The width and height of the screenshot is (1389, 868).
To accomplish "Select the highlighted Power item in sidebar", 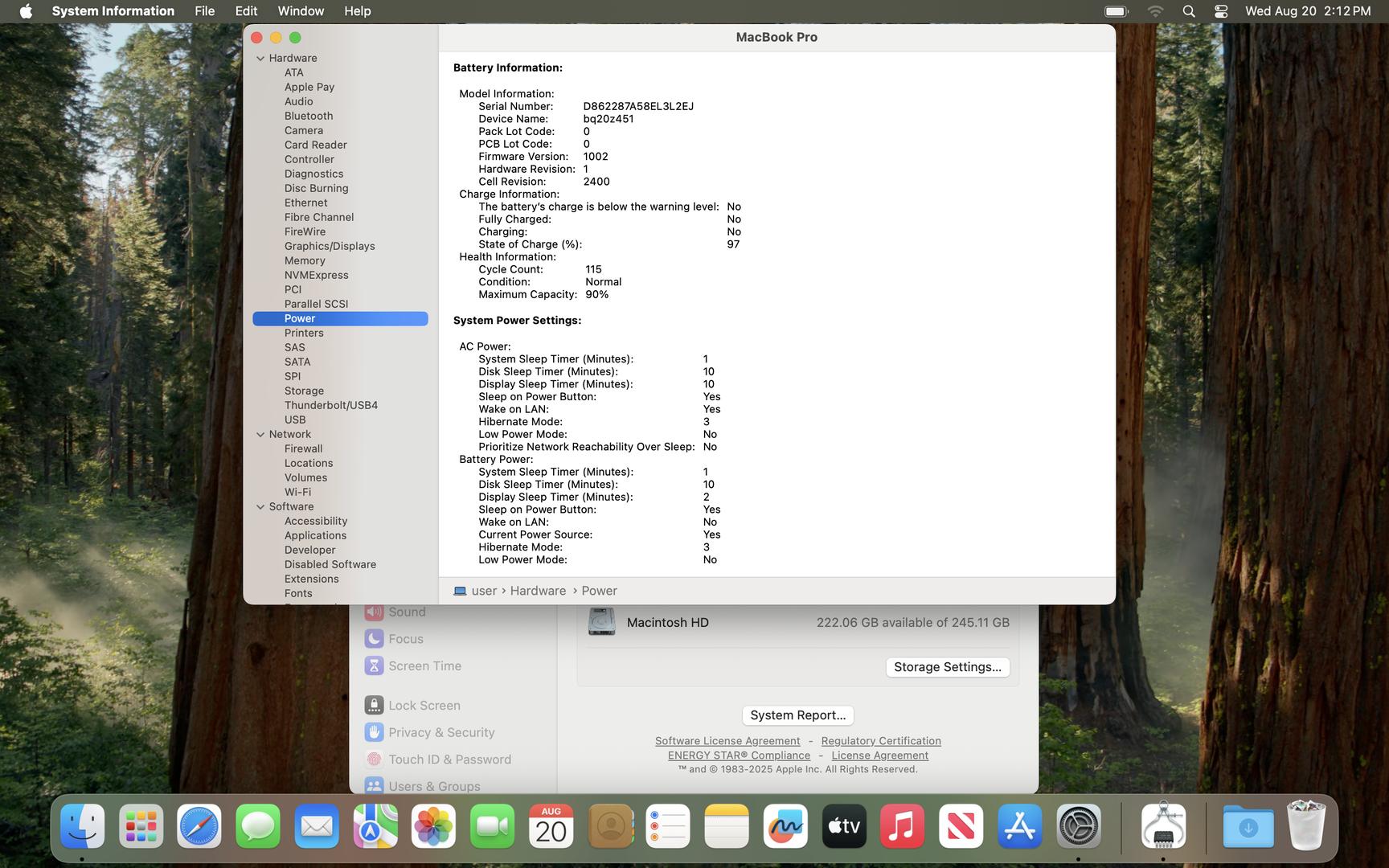I will (340, 318).
